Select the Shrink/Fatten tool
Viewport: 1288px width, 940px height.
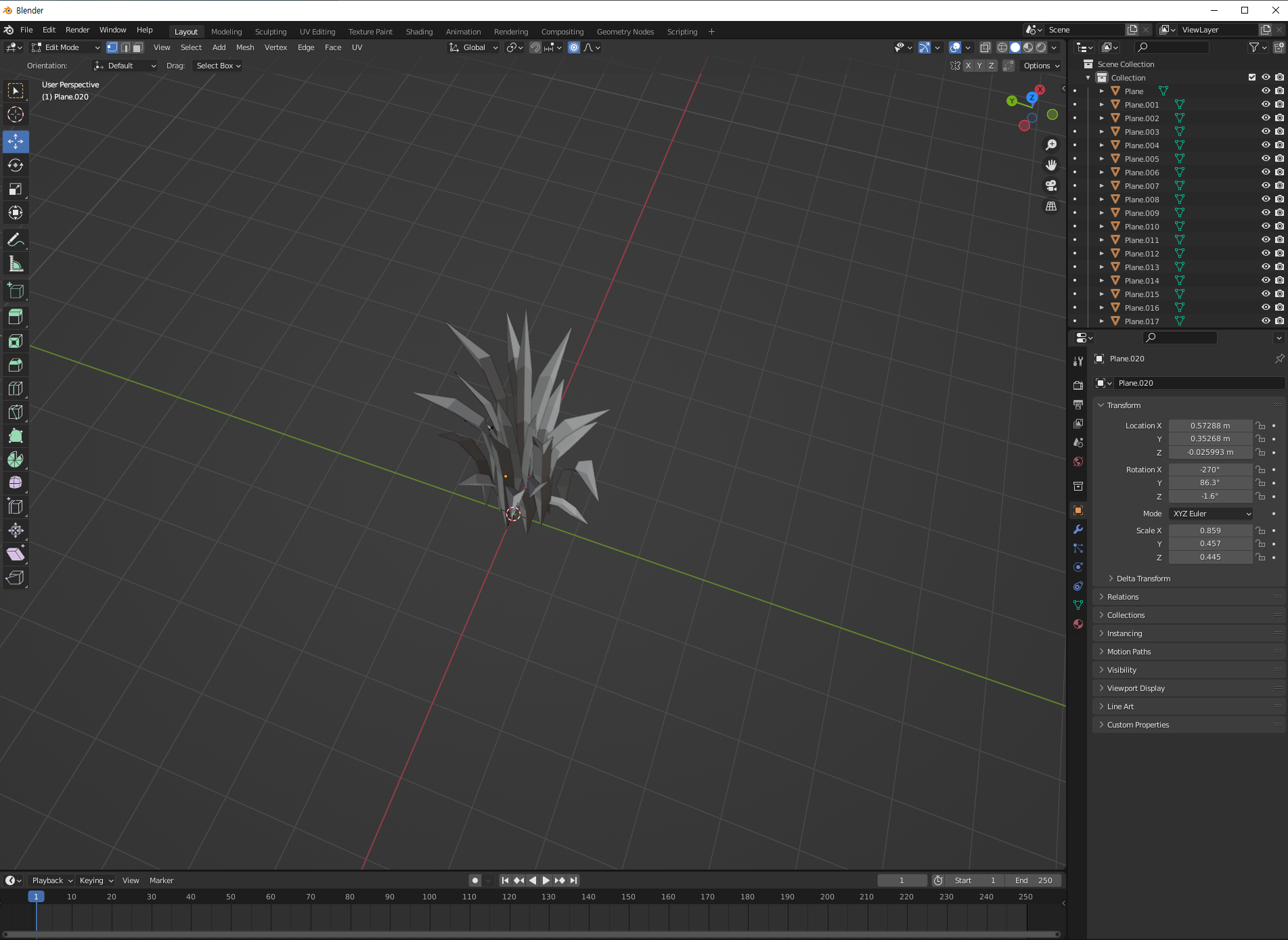tap(16, 530)
